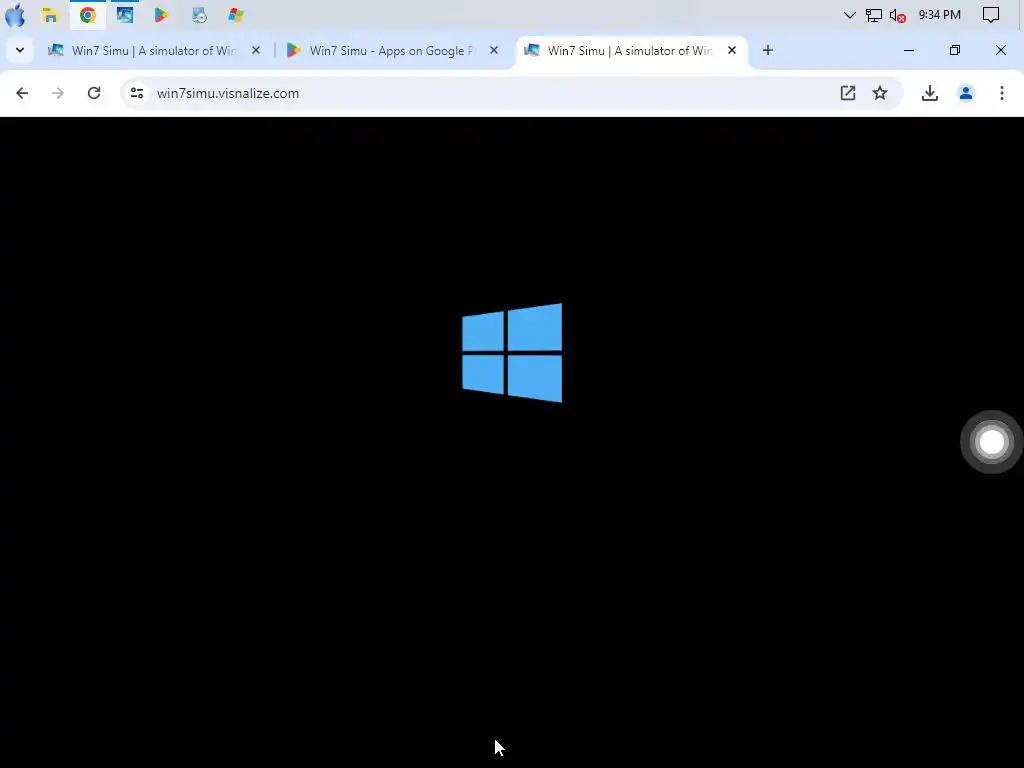Close the Google Play tab
The image size is (1024, 768).
tap(494, 50)
